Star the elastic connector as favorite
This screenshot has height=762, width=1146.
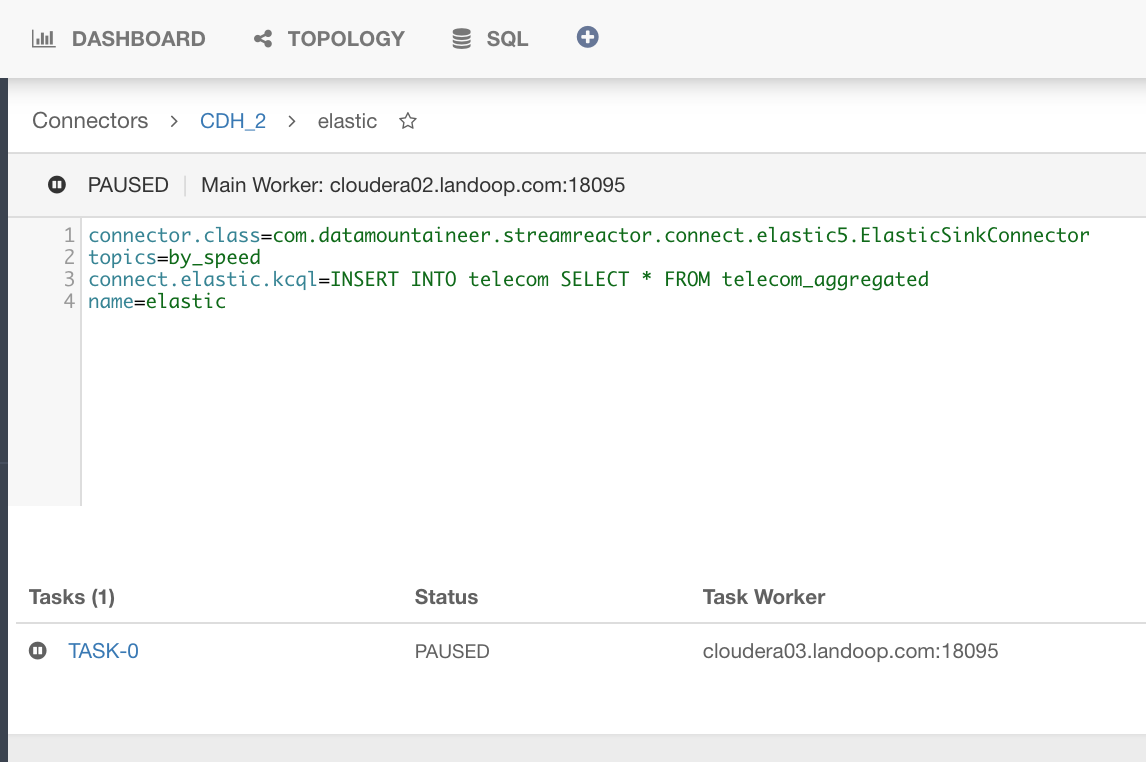pyautogui.click(x=408, y=121)
